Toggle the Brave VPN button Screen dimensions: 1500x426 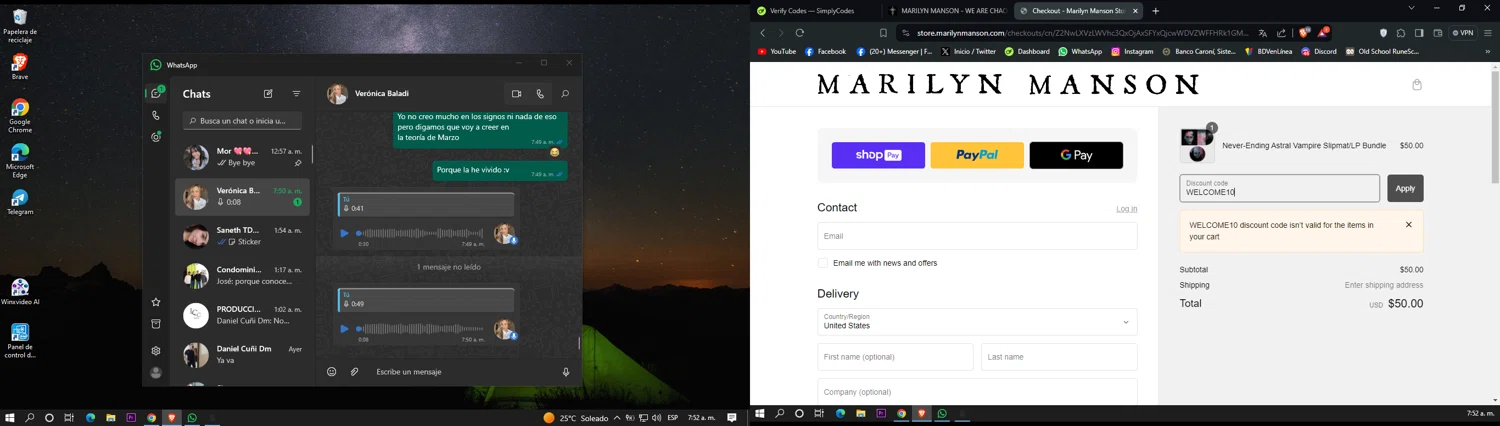(x=1463, y=33)
